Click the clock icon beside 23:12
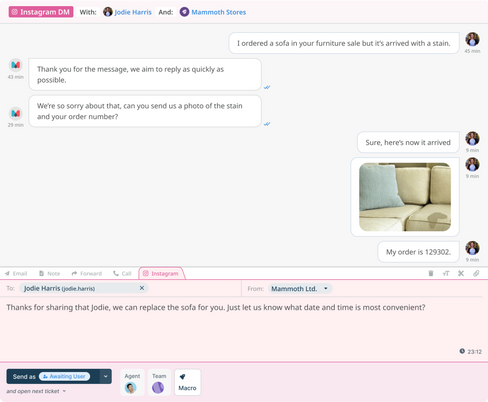This screenshot has height=402, width=488. click(462, 351)
